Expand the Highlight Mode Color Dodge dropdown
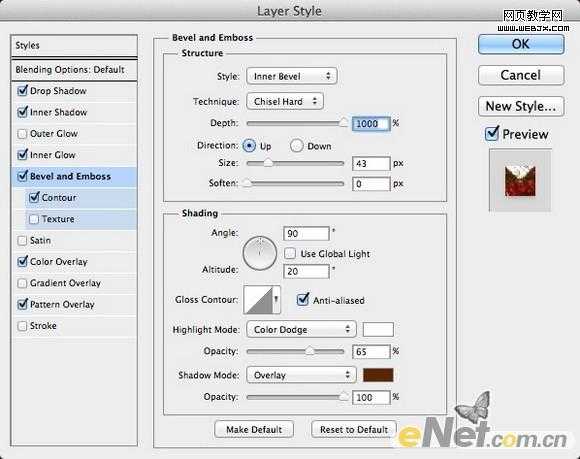 click(301, 330)
